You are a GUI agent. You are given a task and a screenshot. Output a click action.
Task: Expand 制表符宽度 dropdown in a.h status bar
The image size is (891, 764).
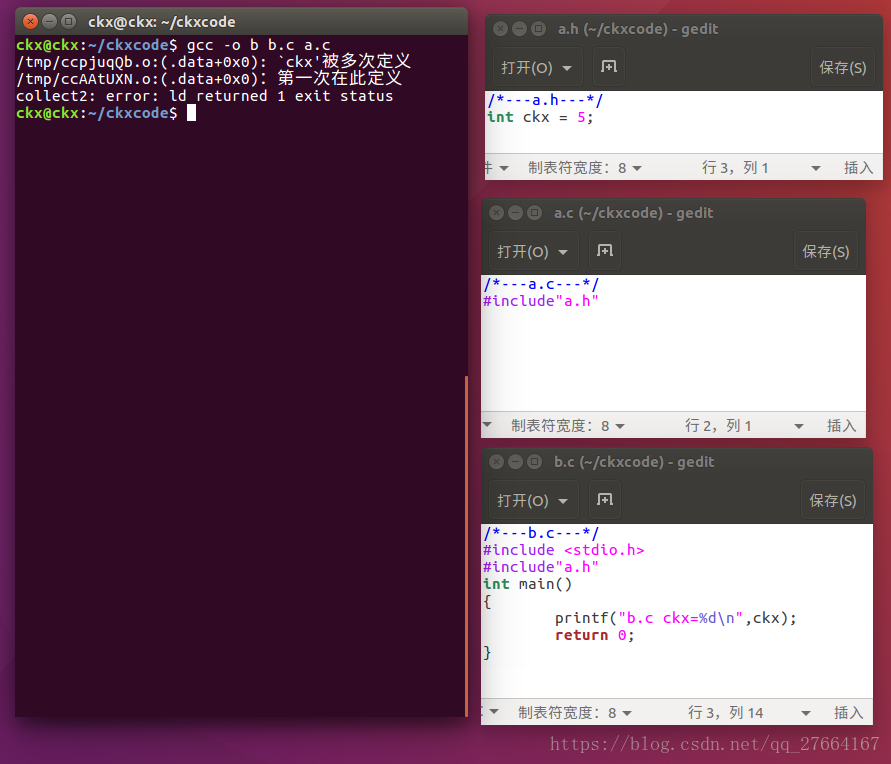pyautogui.click(x=585, y=168)
